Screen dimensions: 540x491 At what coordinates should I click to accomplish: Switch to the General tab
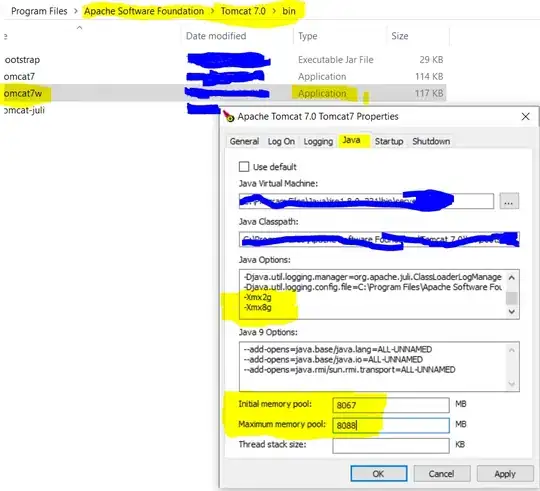point(244,142)
